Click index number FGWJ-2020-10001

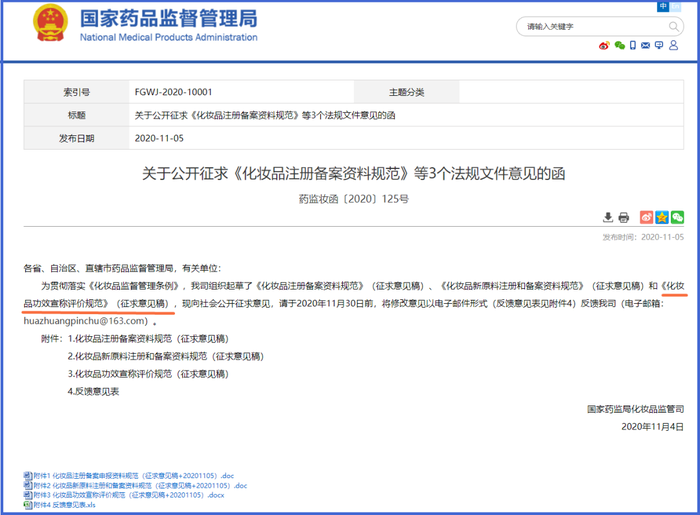tap(173, 92)
